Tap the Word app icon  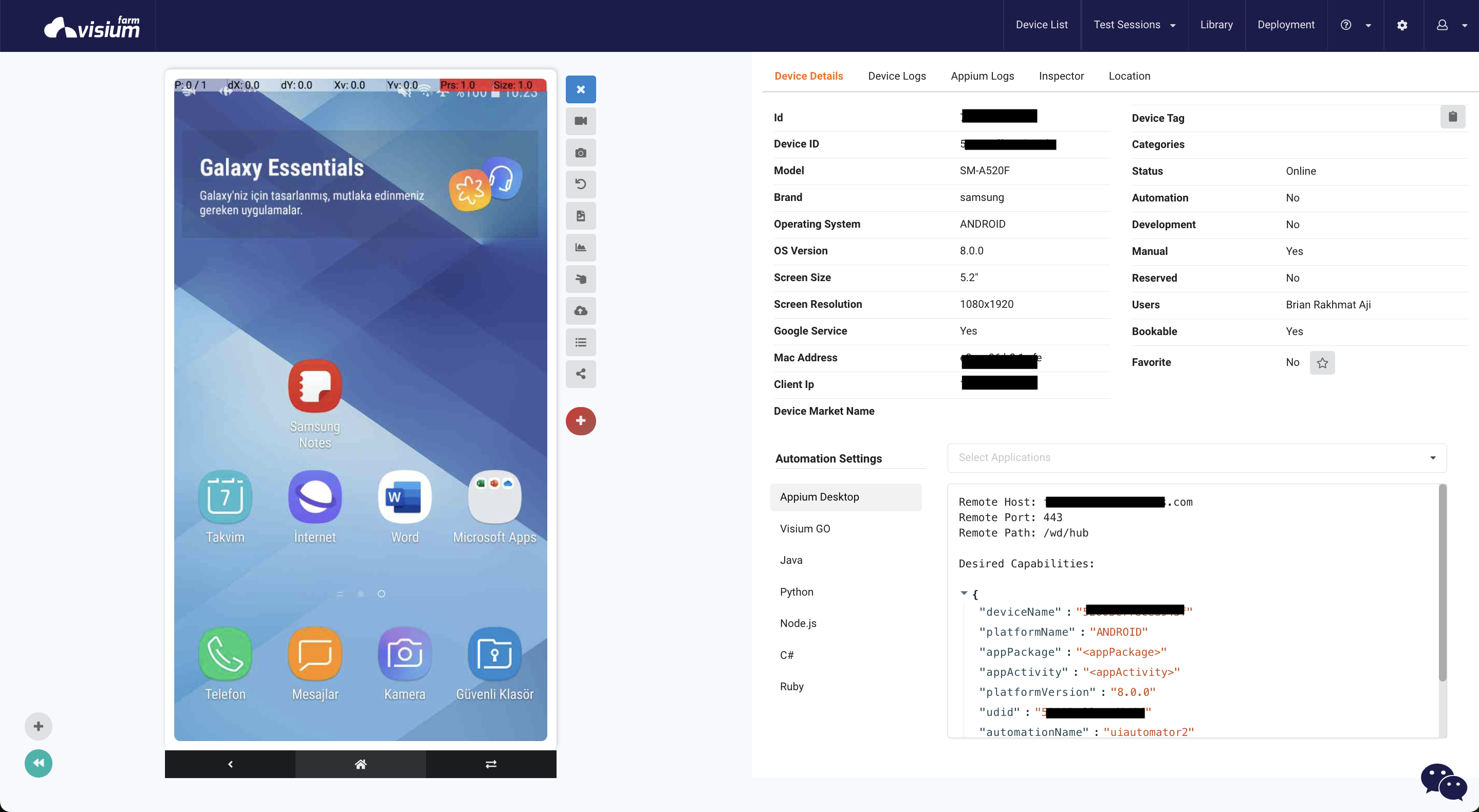click(405, 497)
